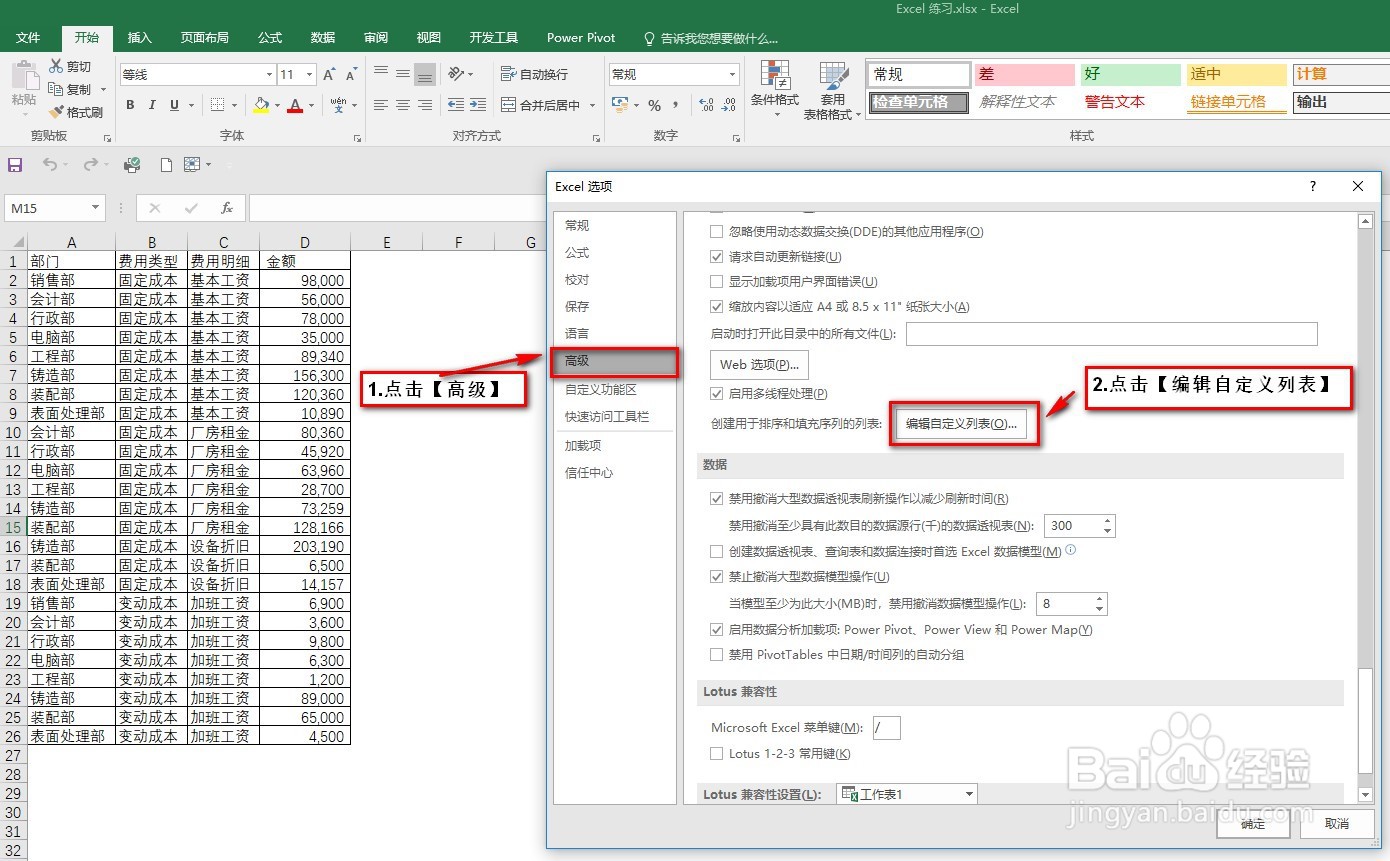Click the Cut (剪切) scissors icon

[x=56, y=66]
